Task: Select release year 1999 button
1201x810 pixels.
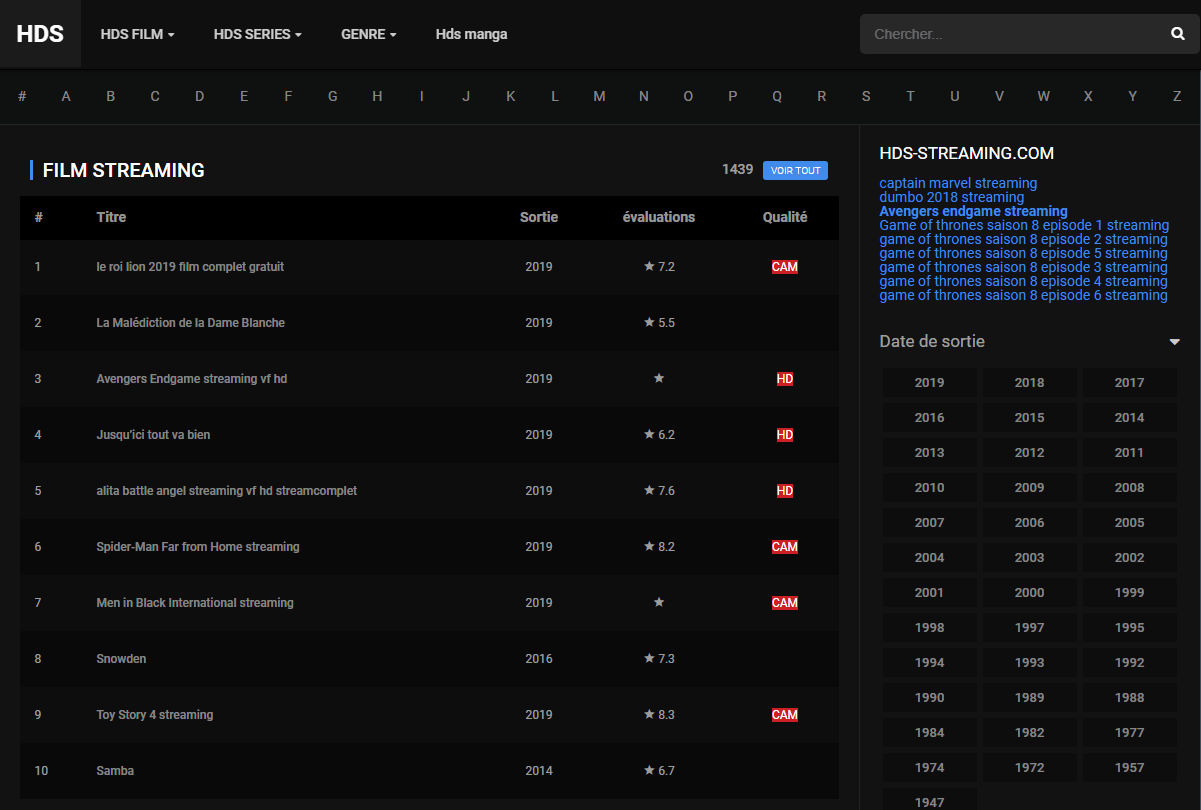Action: point(1129,593)
